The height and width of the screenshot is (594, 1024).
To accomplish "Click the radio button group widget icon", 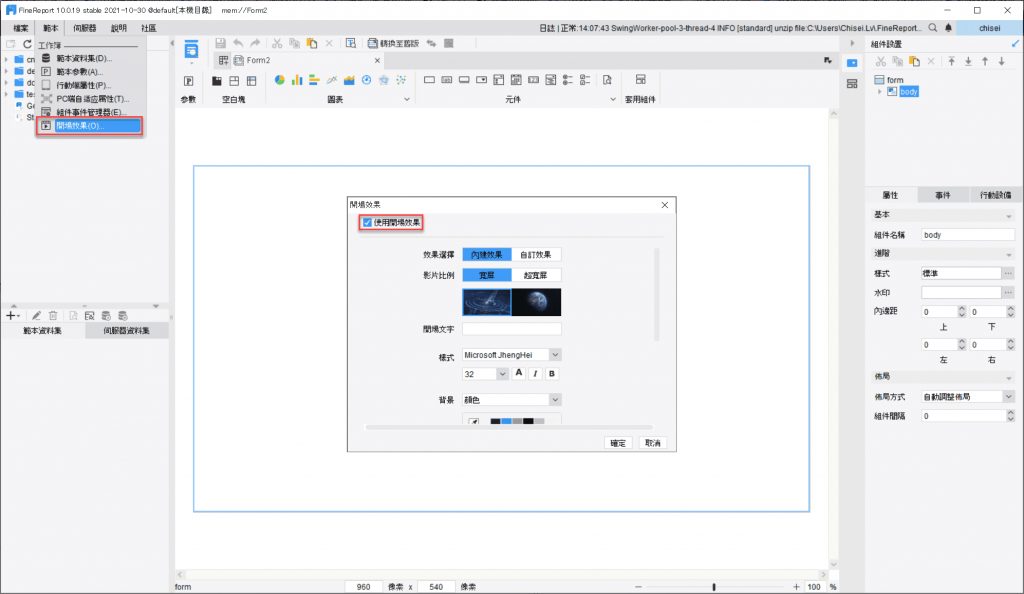I will (x=568, y=80).
